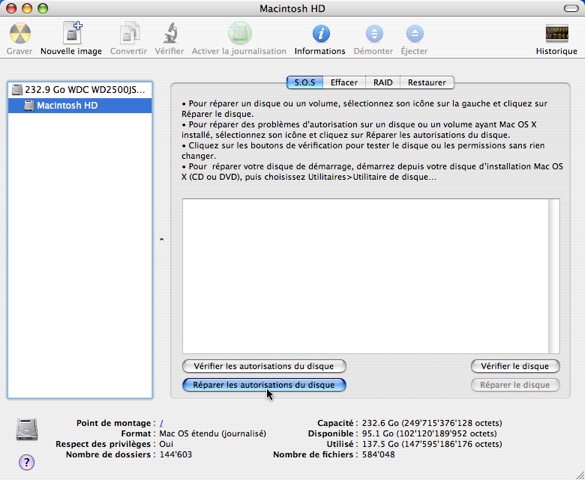585x480 pixels.
Task: Switch to the RAID tab
Action: click(x=383, y=82)
